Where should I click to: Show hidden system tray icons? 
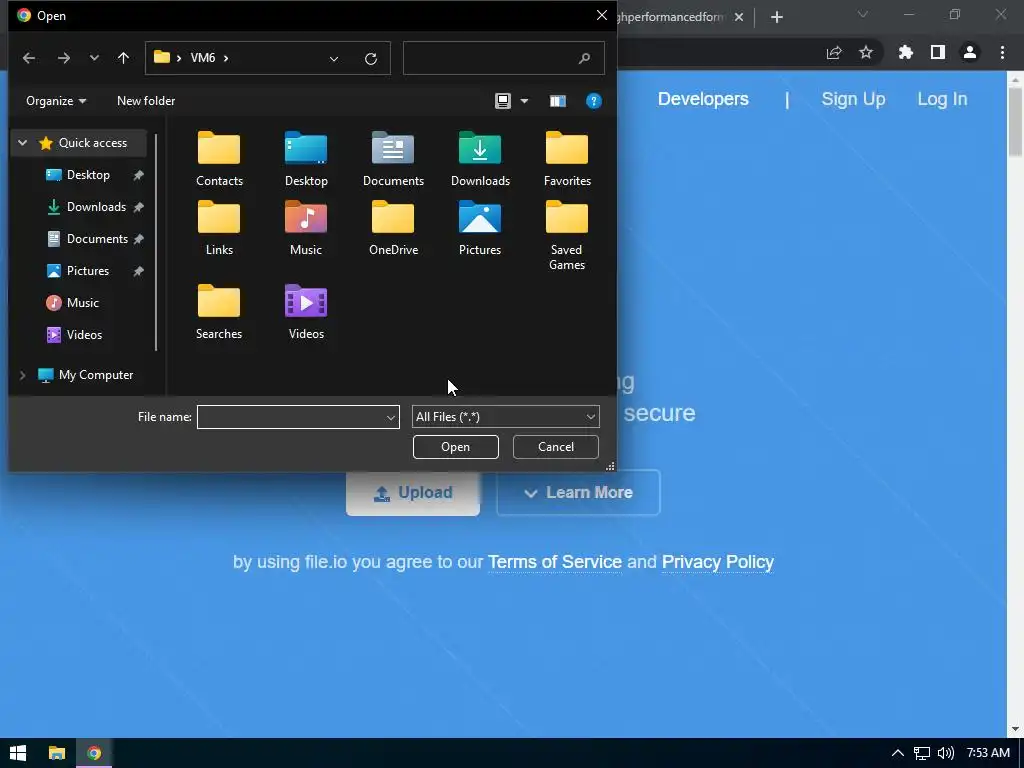click(x=898, y=753)
